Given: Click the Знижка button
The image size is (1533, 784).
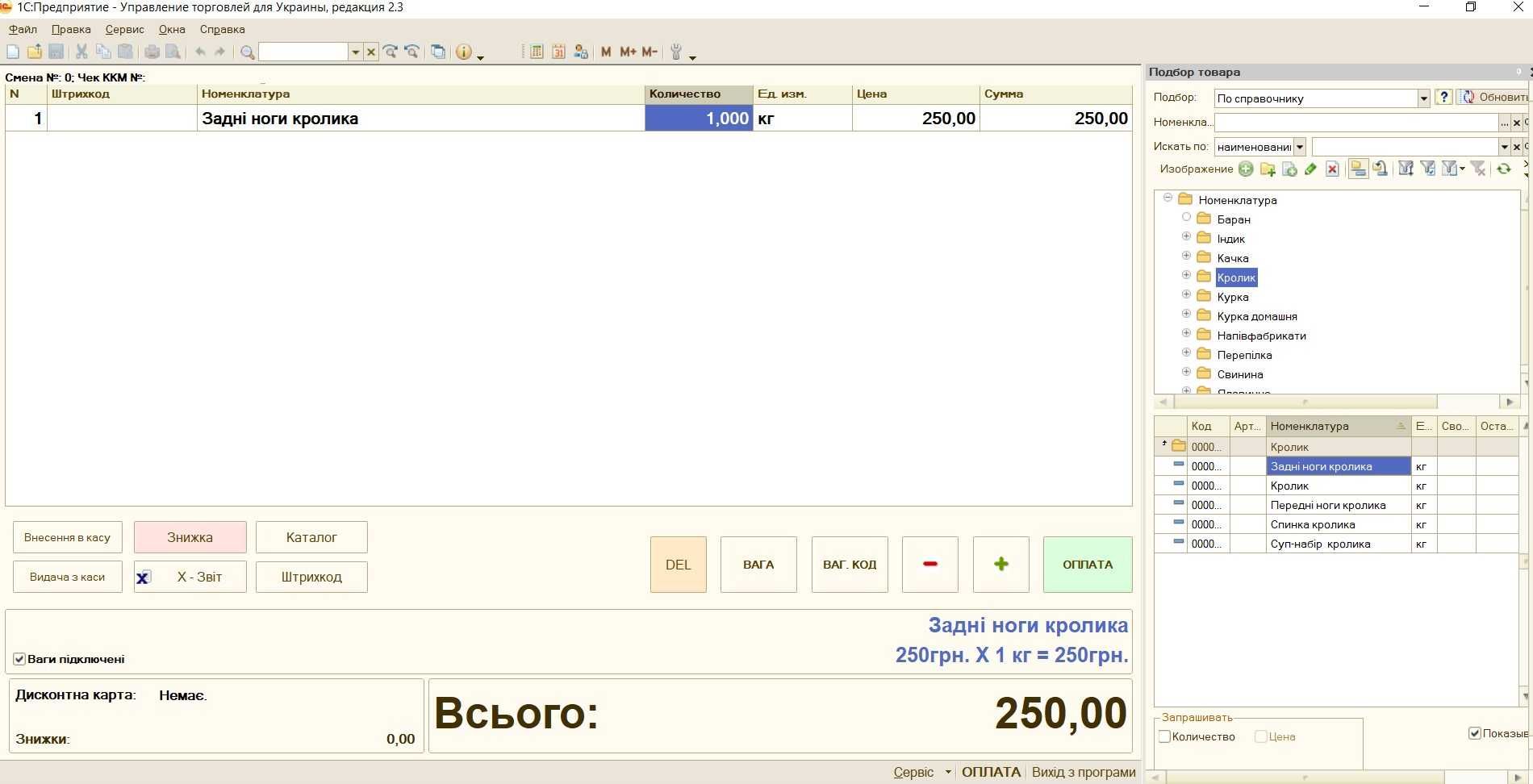Looking at the screenshot, I should coord(190,537).
